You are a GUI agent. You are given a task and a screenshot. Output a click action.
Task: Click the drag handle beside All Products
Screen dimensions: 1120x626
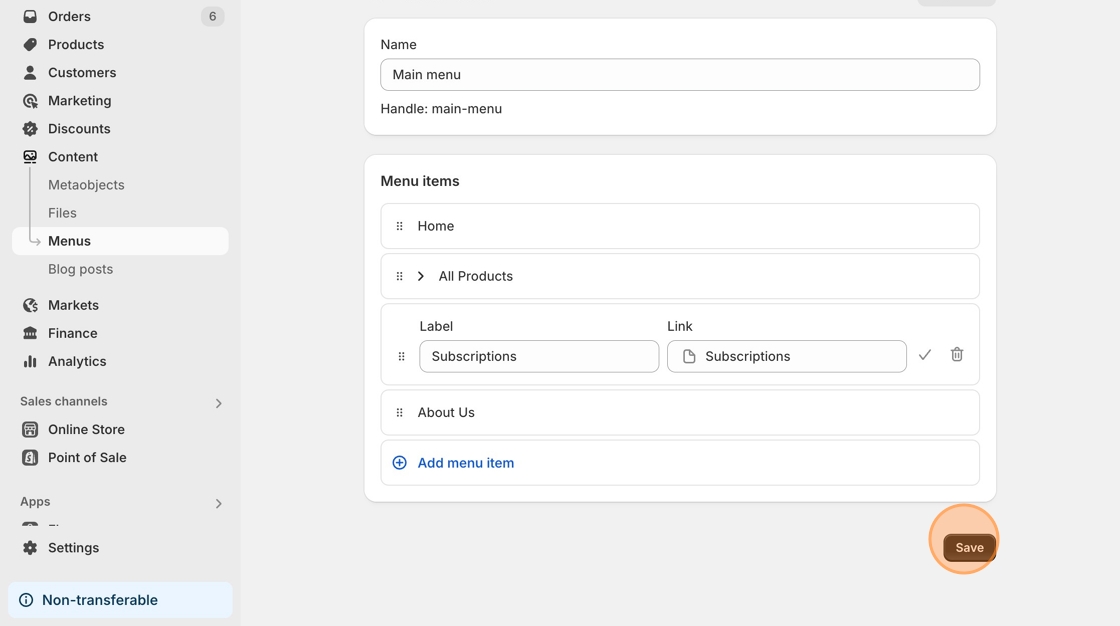point(400,276)
